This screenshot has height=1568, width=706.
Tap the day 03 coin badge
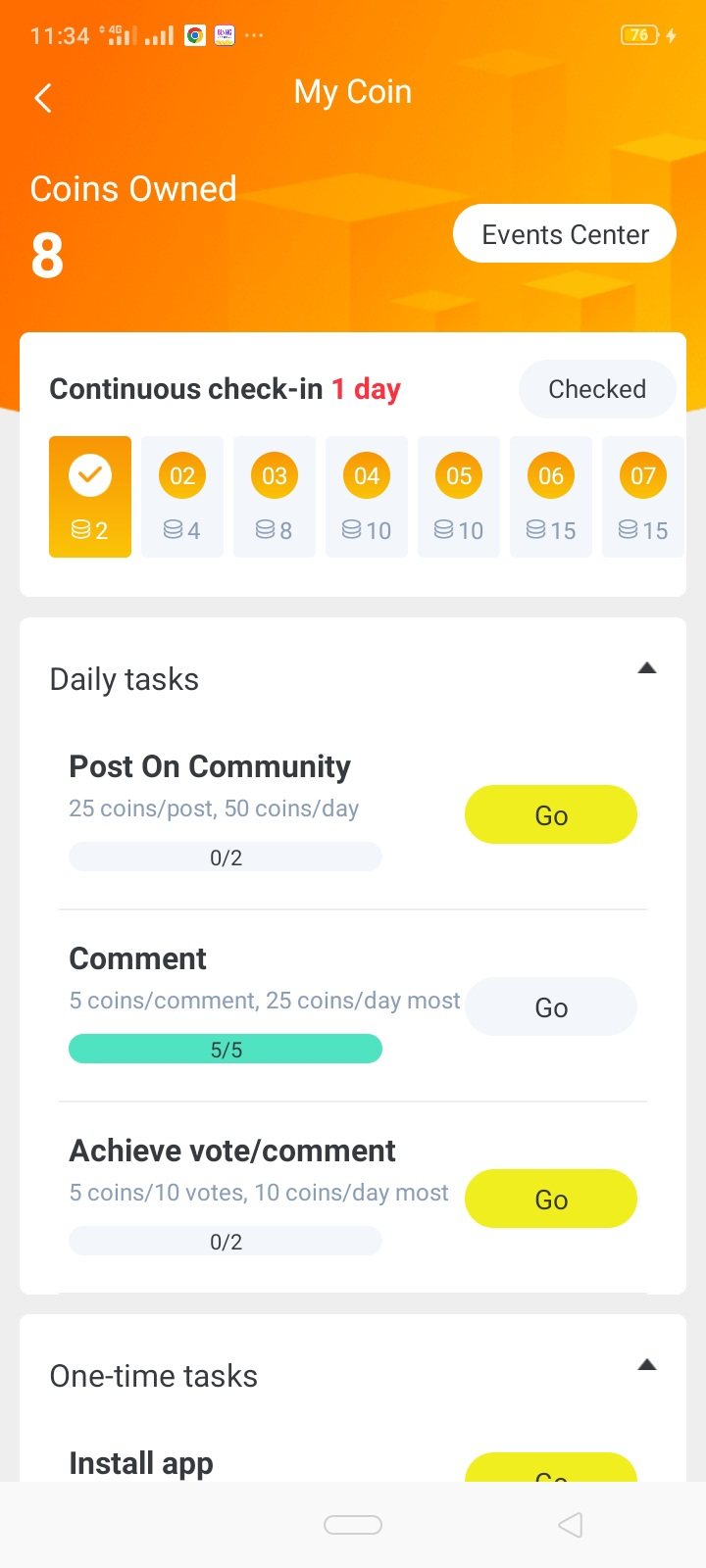coord(275,476)
